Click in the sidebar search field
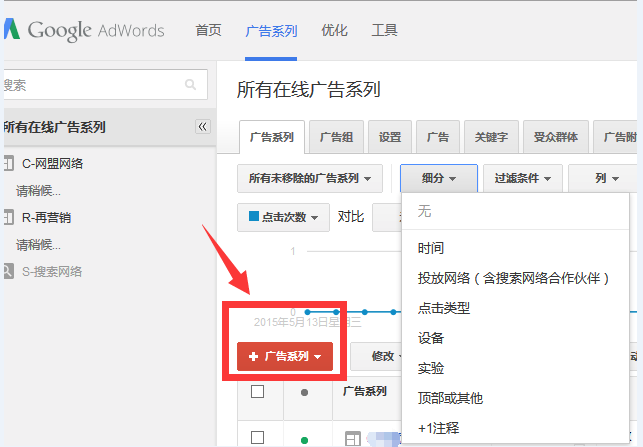The width and height of the screenshot is (643, 447). [105, 84]
